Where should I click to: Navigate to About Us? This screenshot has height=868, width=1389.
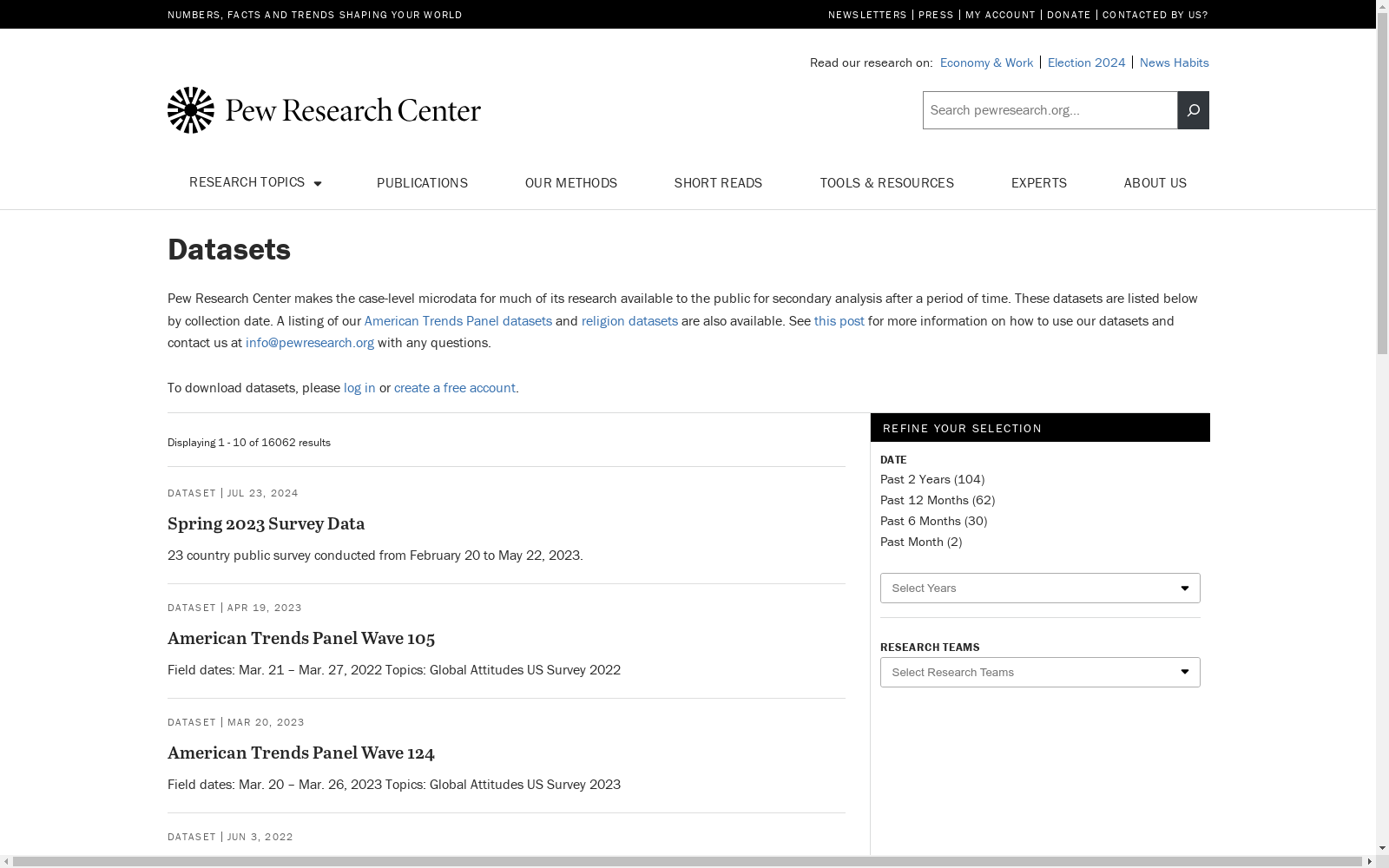click(1155, 183)
